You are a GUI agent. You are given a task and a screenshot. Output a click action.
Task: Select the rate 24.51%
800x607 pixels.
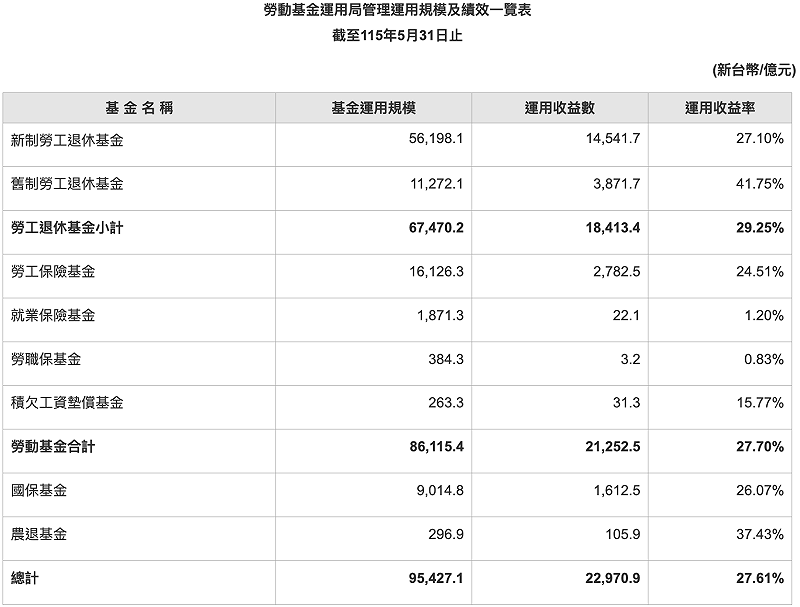(760, 271)
